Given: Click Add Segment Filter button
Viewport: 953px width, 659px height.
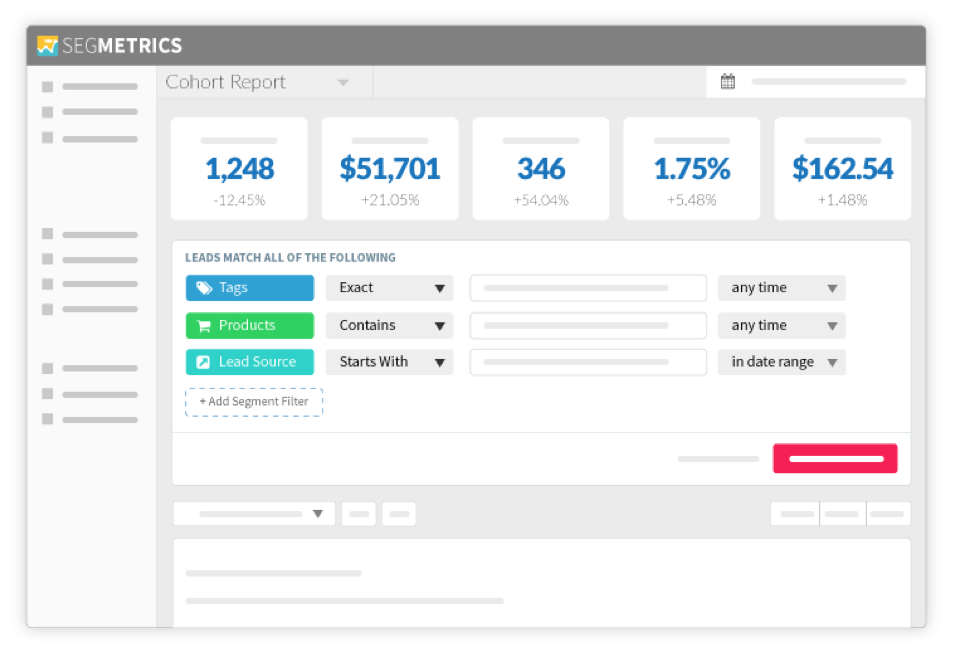Looking at the screenshot, I should click(254, 402).
